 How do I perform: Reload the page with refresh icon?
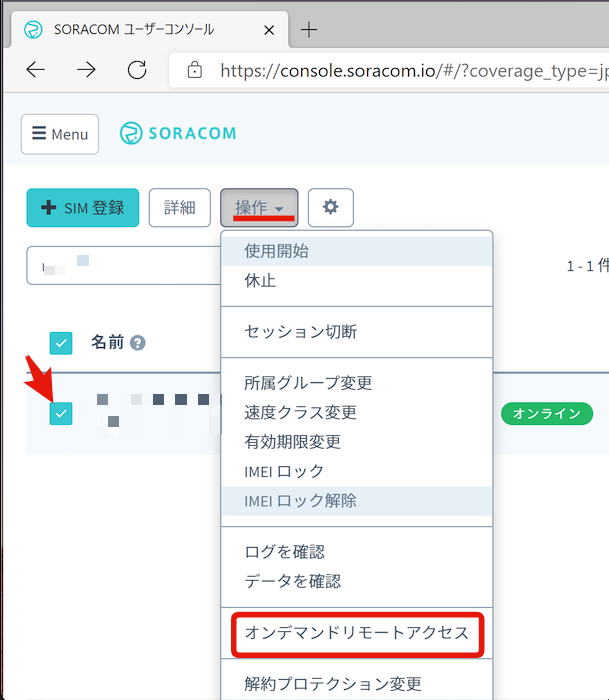[x=137, y=70]
